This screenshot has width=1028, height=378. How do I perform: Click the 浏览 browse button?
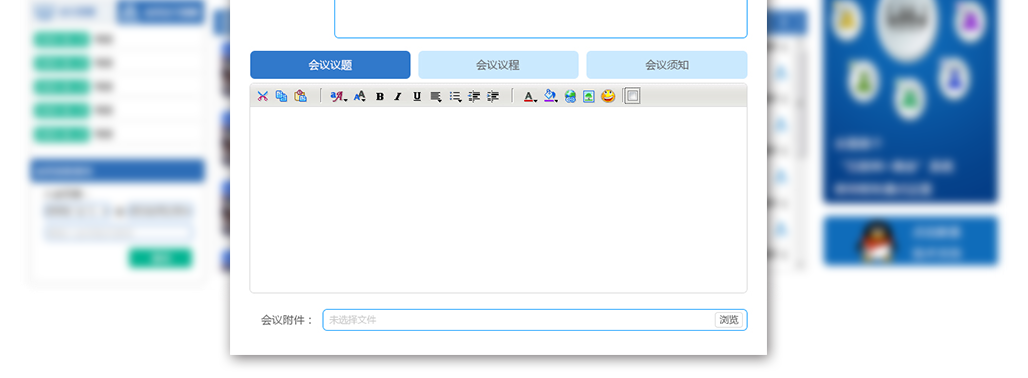point(728,320)
